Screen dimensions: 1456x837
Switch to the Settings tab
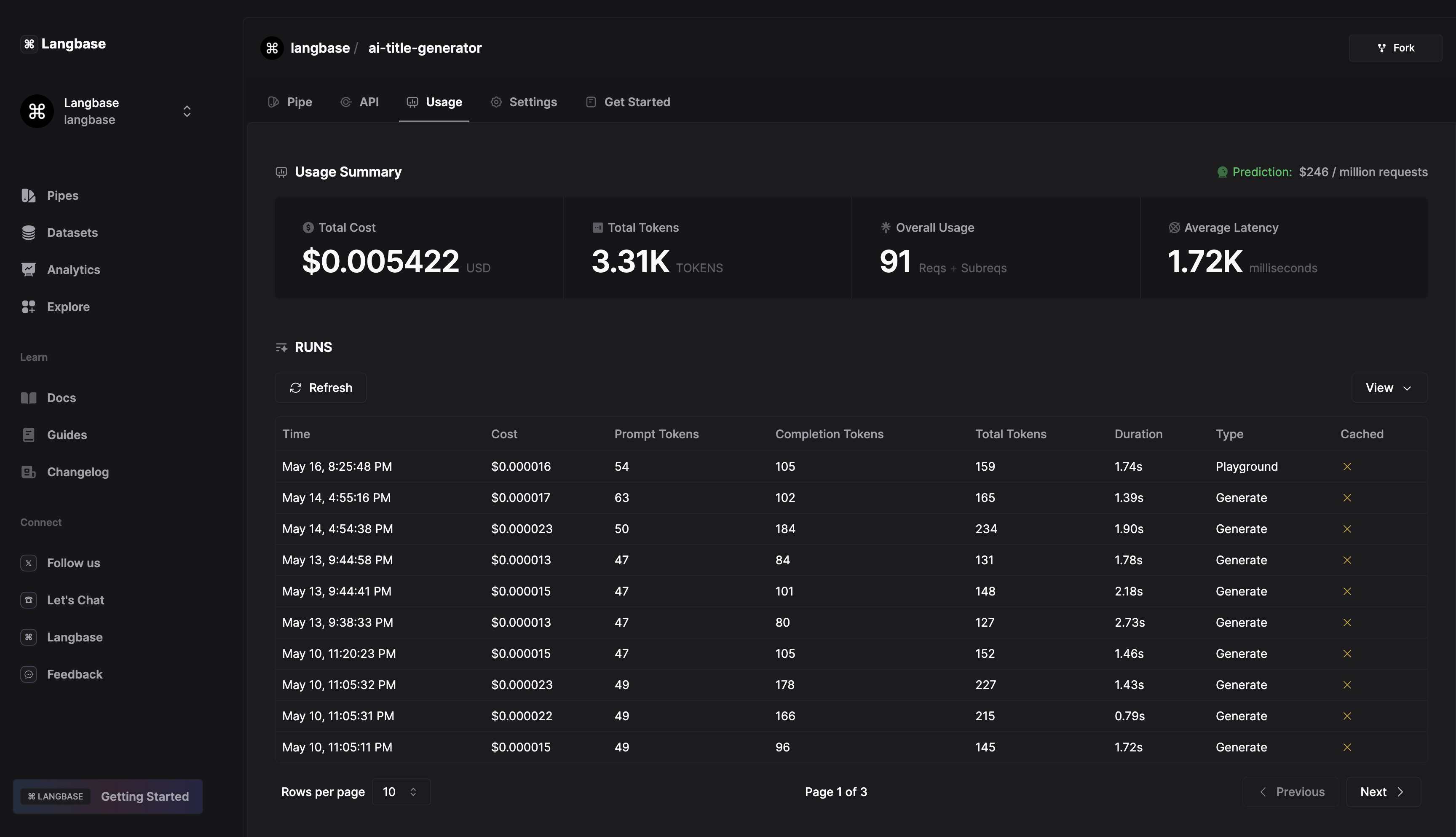[523, 102]
